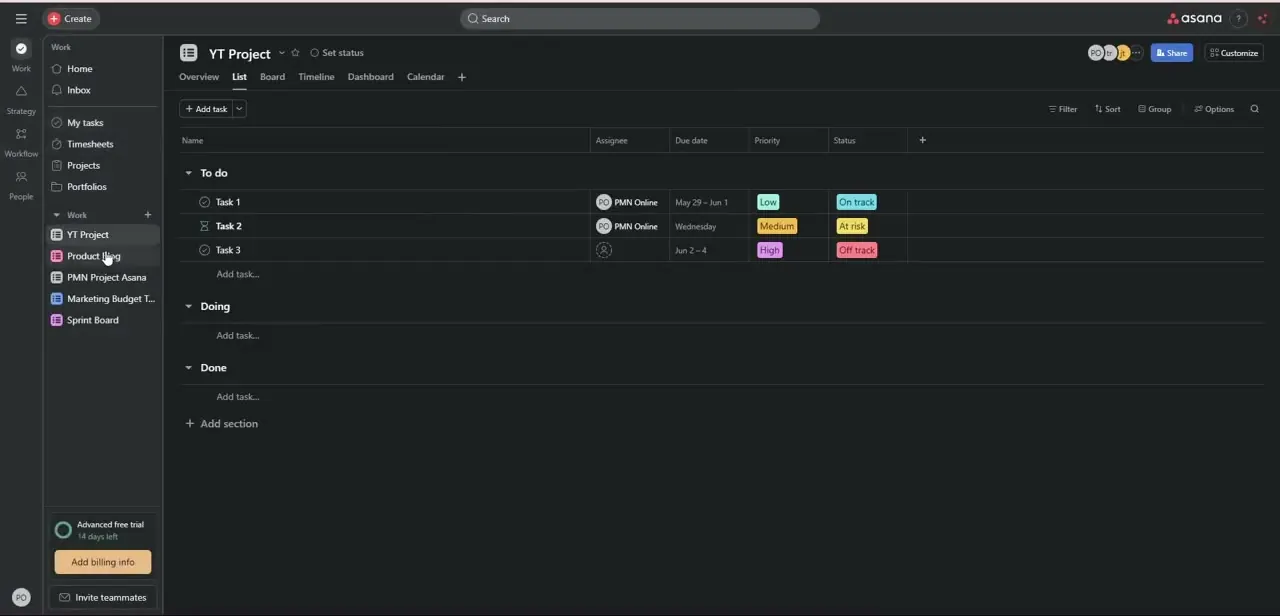Open the sparkle icon next to help
Screen dimensions: 1280x616
1262,18
